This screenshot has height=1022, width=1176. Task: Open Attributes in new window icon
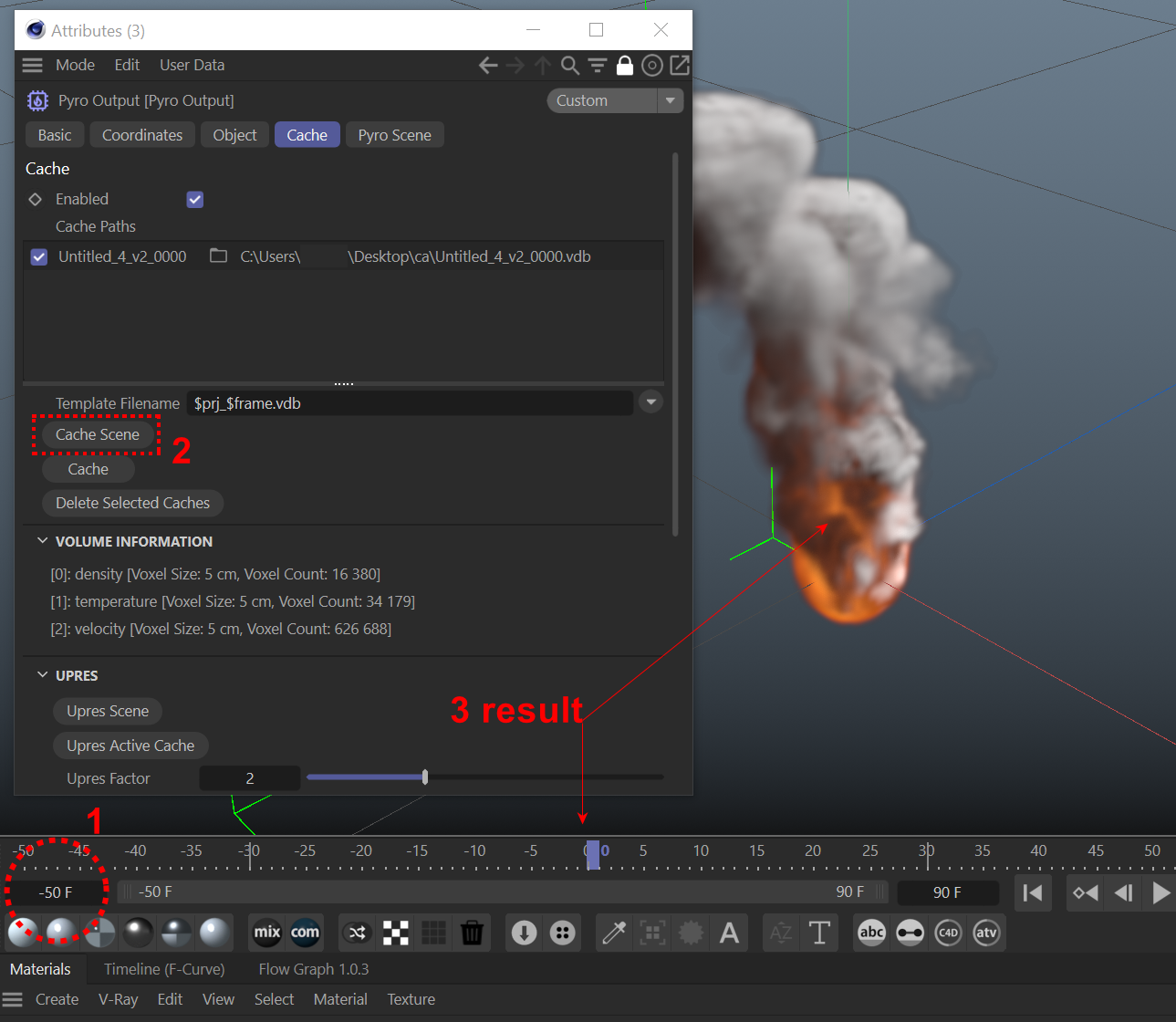(x=680, y=65)
